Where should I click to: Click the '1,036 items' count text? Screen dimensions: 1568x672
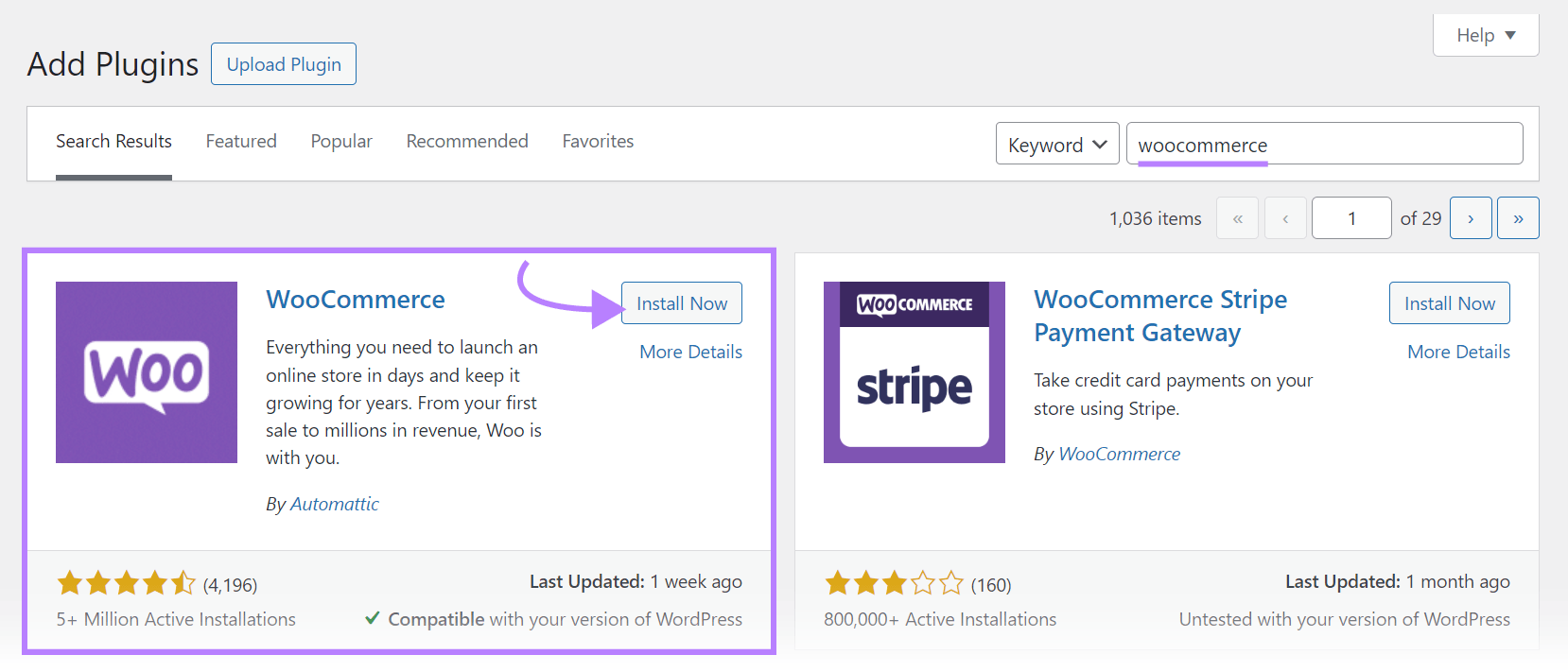tap(1156, 218)
